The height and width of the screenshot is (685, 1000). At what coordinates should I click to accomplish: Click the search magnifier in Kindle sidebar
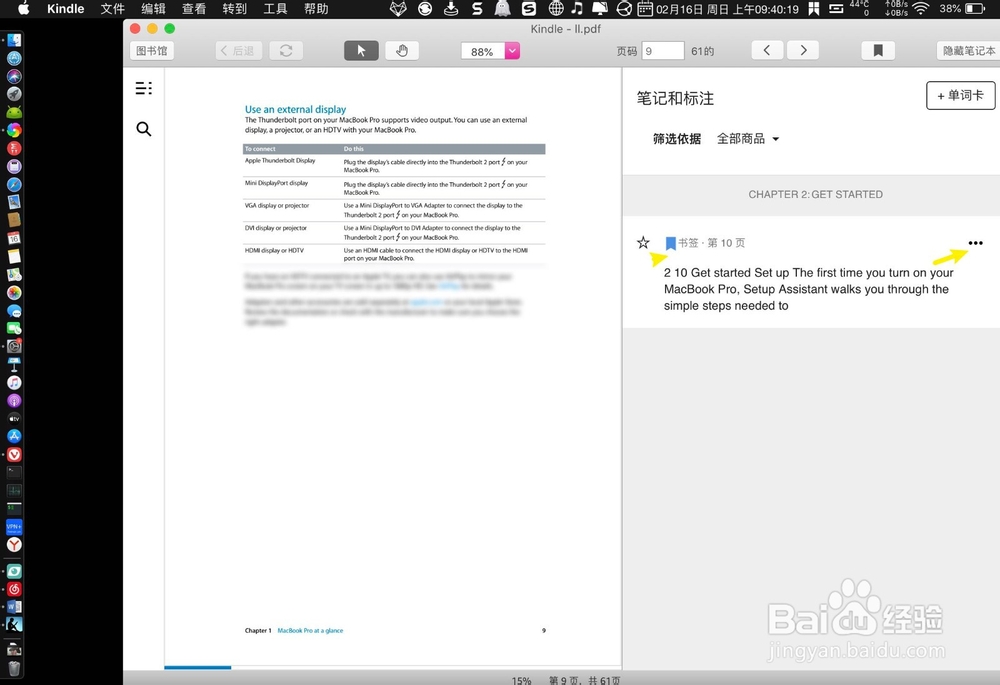[x=143, y=129]
